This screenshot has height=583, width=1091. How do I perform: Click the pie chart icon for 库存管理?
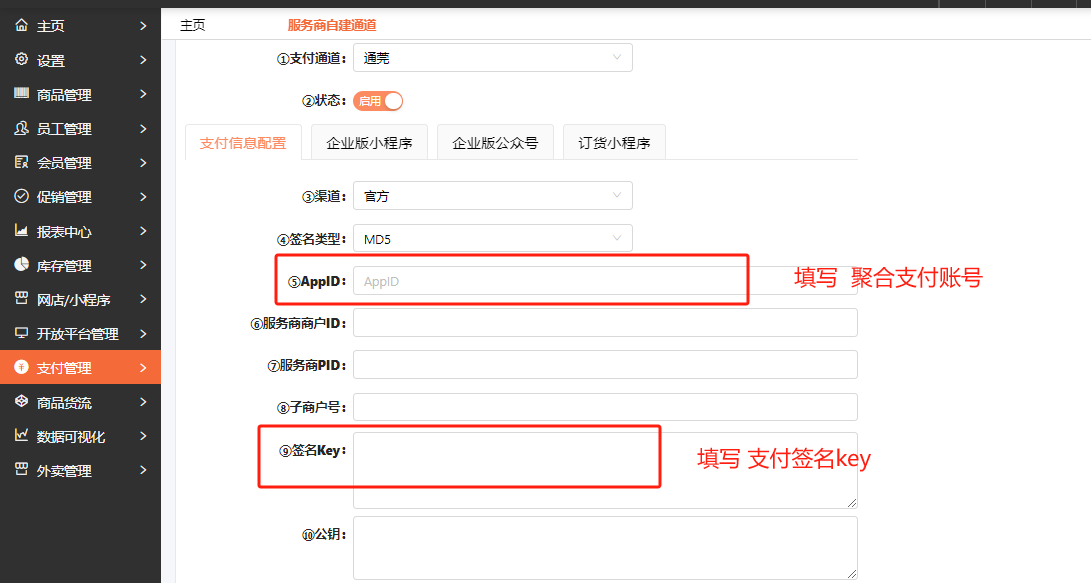tap(21, 265)
